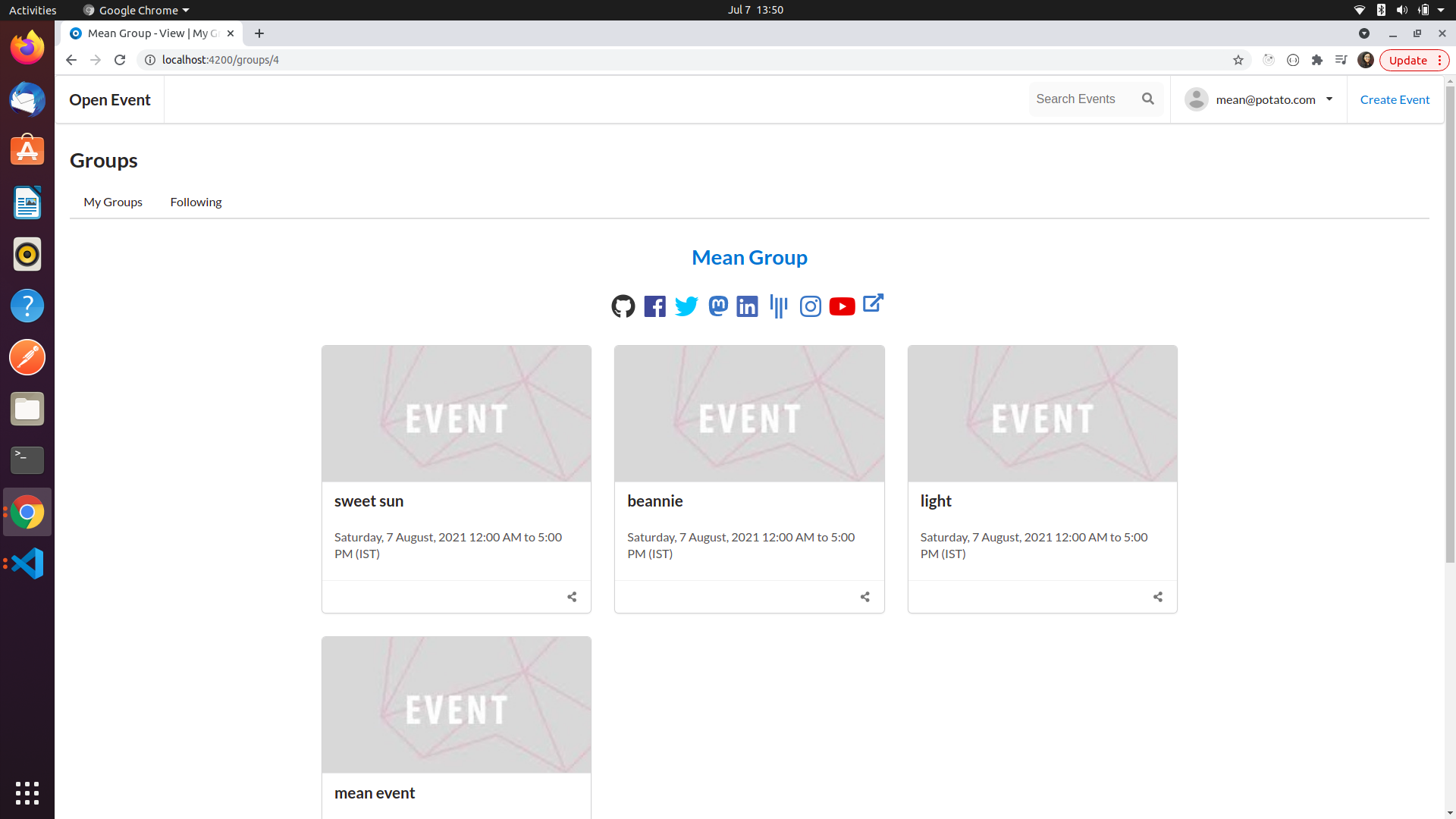Viewport: 1456px width, 819px height.
Task: Open the system status menu arrow
Action: (1441, 11)
